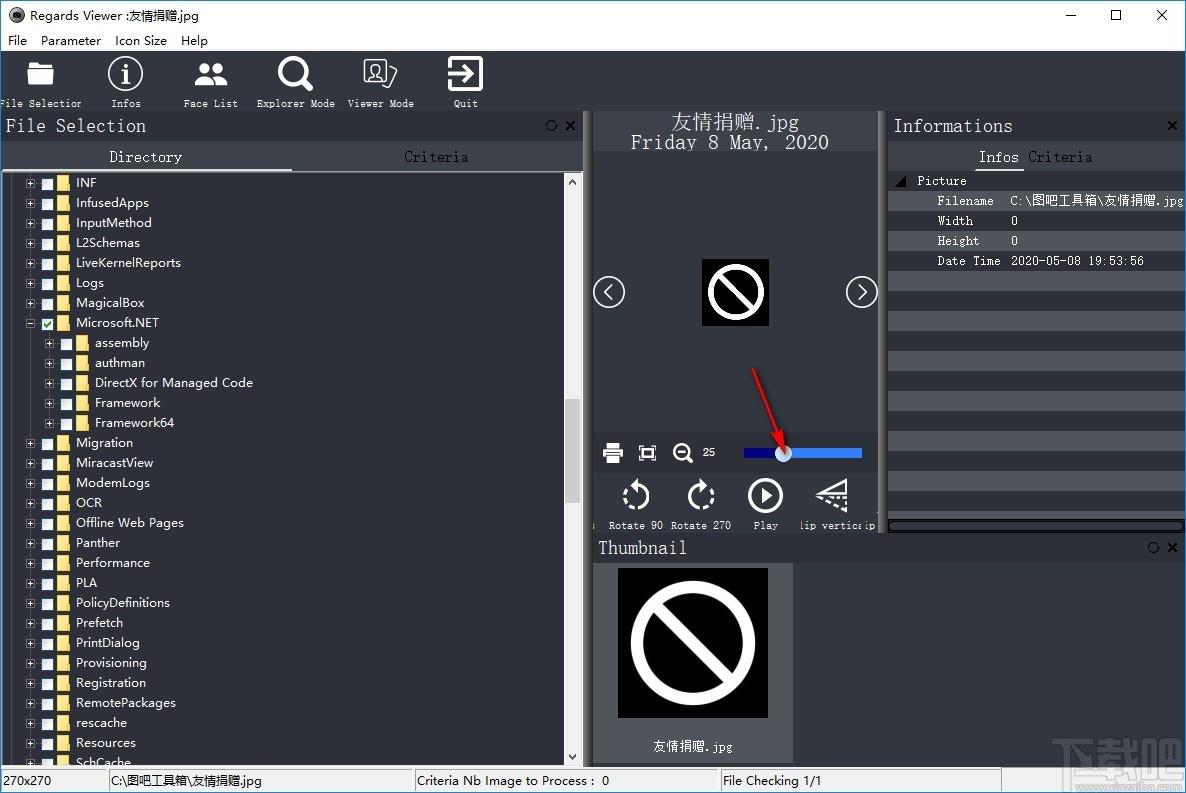Switch to Viewer Mode

(380, 74)
